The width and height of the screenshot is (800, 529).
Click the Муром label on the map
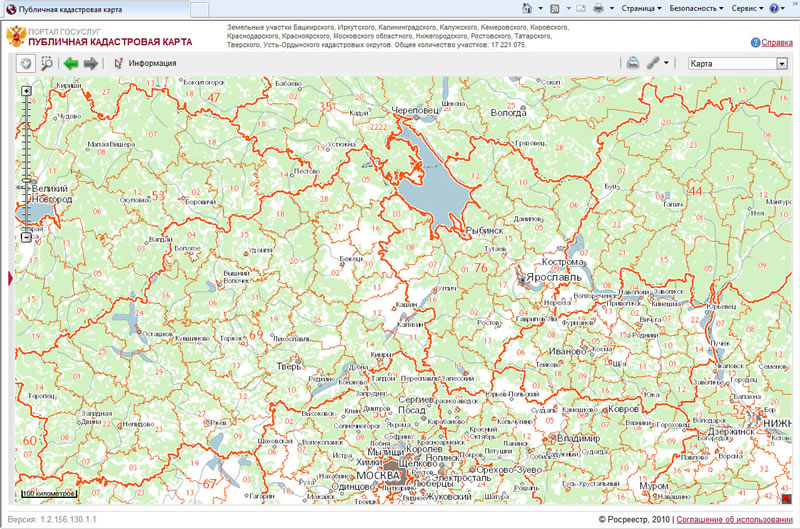click(x=653, y=486)
